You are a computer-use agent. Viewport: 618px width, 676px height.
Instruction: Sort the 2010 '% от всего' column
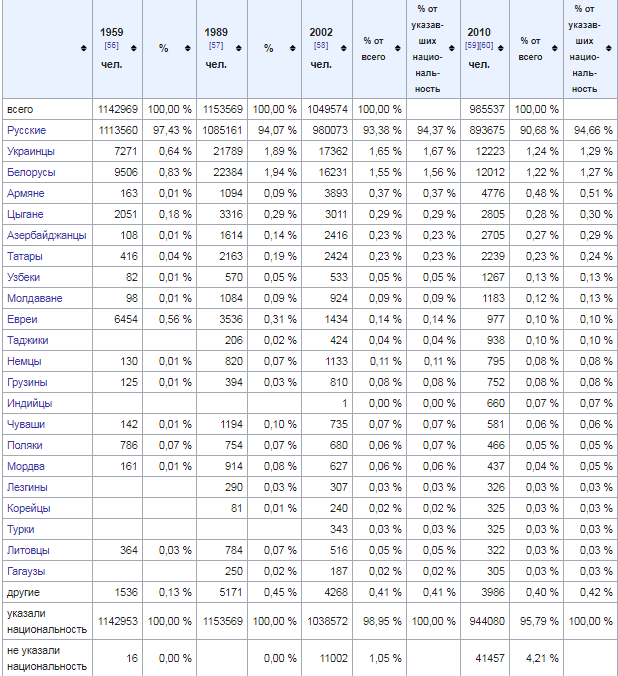[555, 48]
